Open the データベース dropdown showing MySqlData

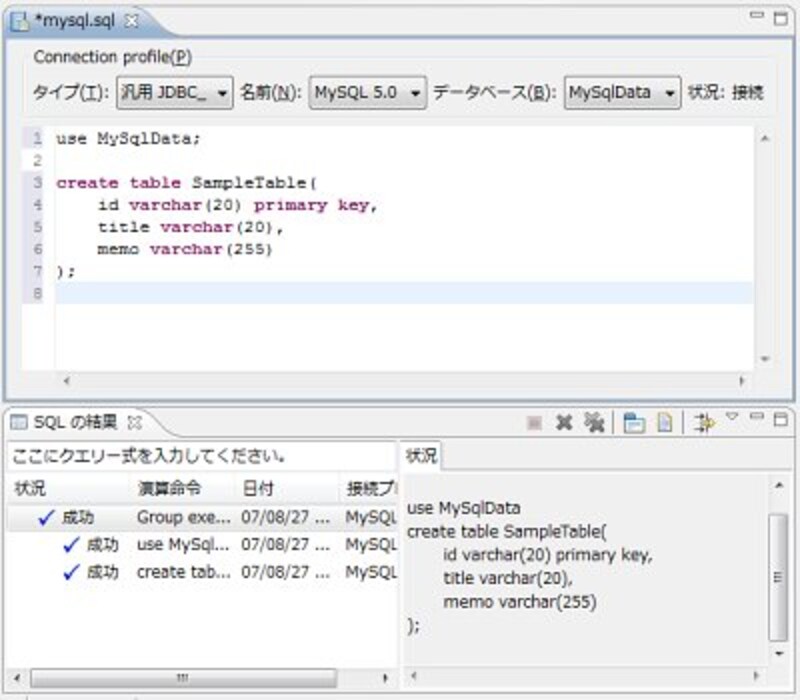coord(622,92)
